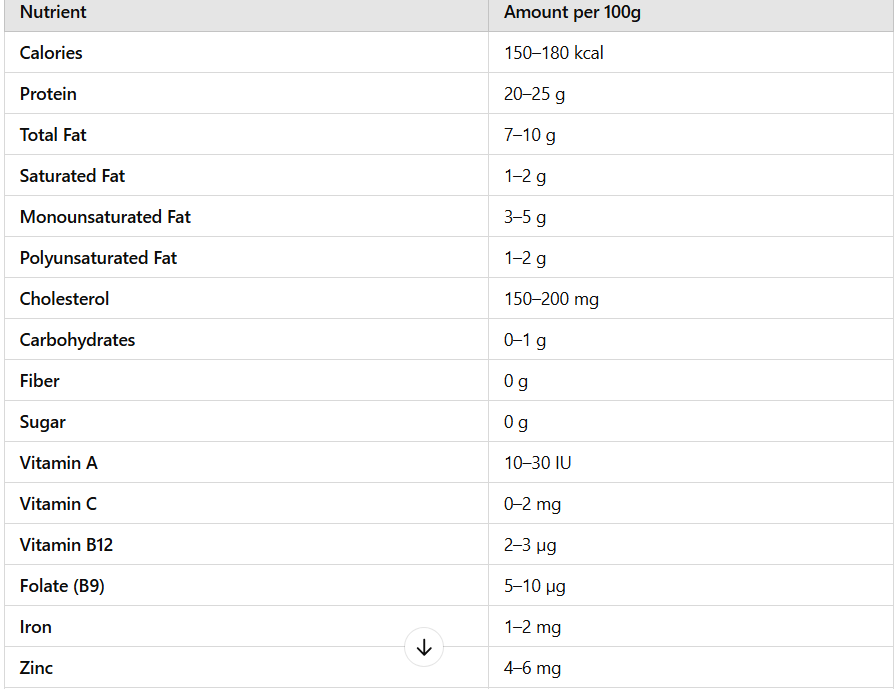Click the Vitamin A 10–30 IU value
This screenshot has width=895, height=689.
[537, 463]
